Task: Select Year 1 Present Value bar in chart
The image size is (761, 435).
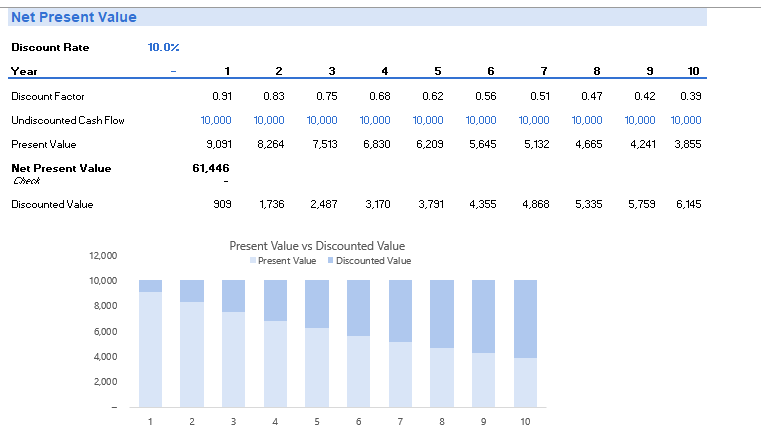Action: pos(150,348)
